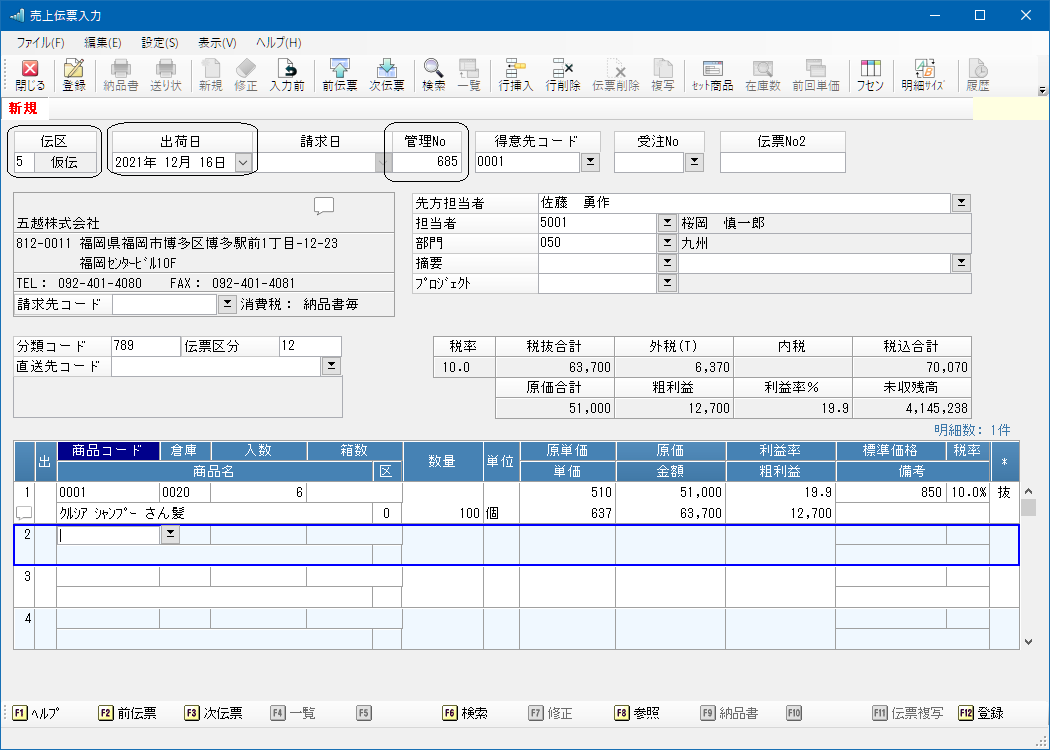Click the 入力前 undo toolbar icon
This screenshot has height=750, width=1050.
point(287,75)
